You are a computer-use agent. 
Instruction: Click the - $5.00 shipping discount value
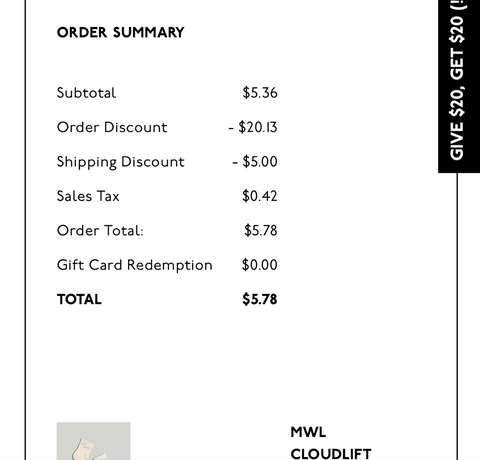pos(255,162)
